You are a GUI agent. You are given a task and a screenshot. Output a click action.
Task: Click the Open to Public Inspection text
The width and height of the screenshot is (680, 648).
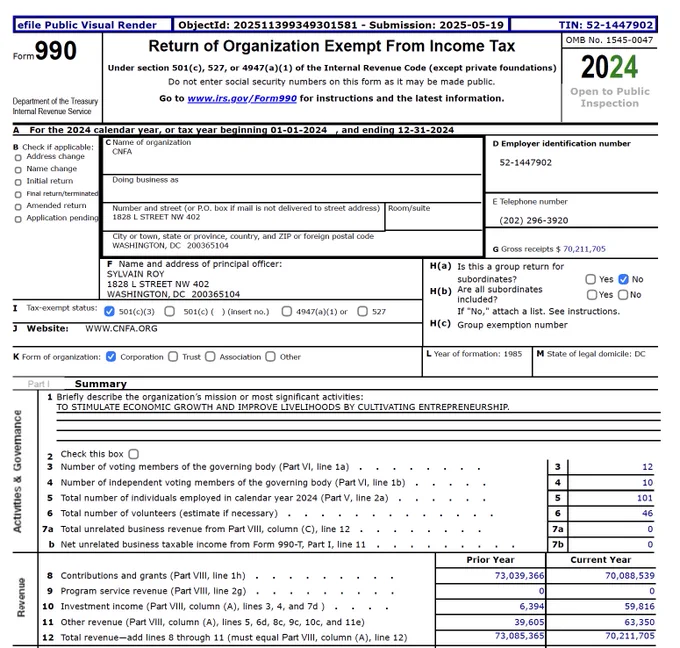610,97
